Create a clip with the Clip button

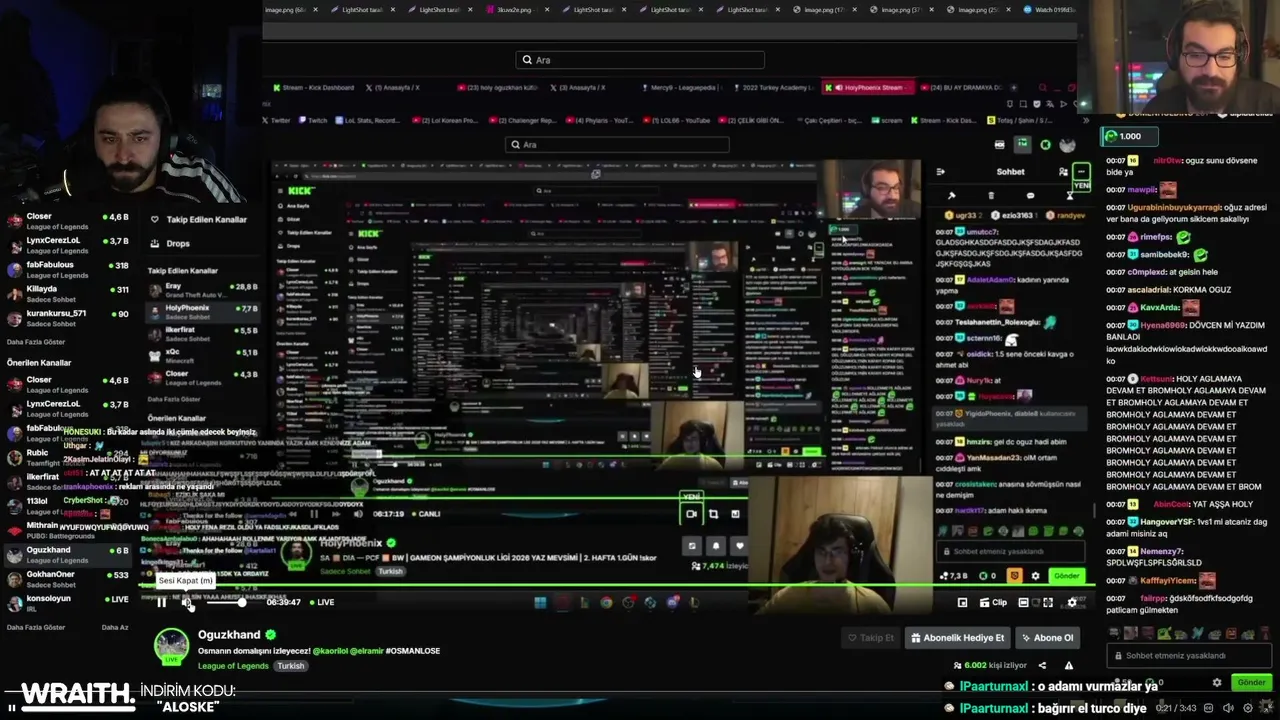pos(993,603)
